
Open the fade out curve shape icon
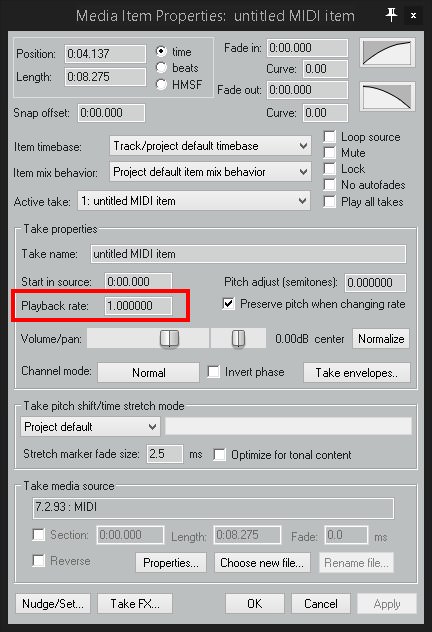[387, 97]
